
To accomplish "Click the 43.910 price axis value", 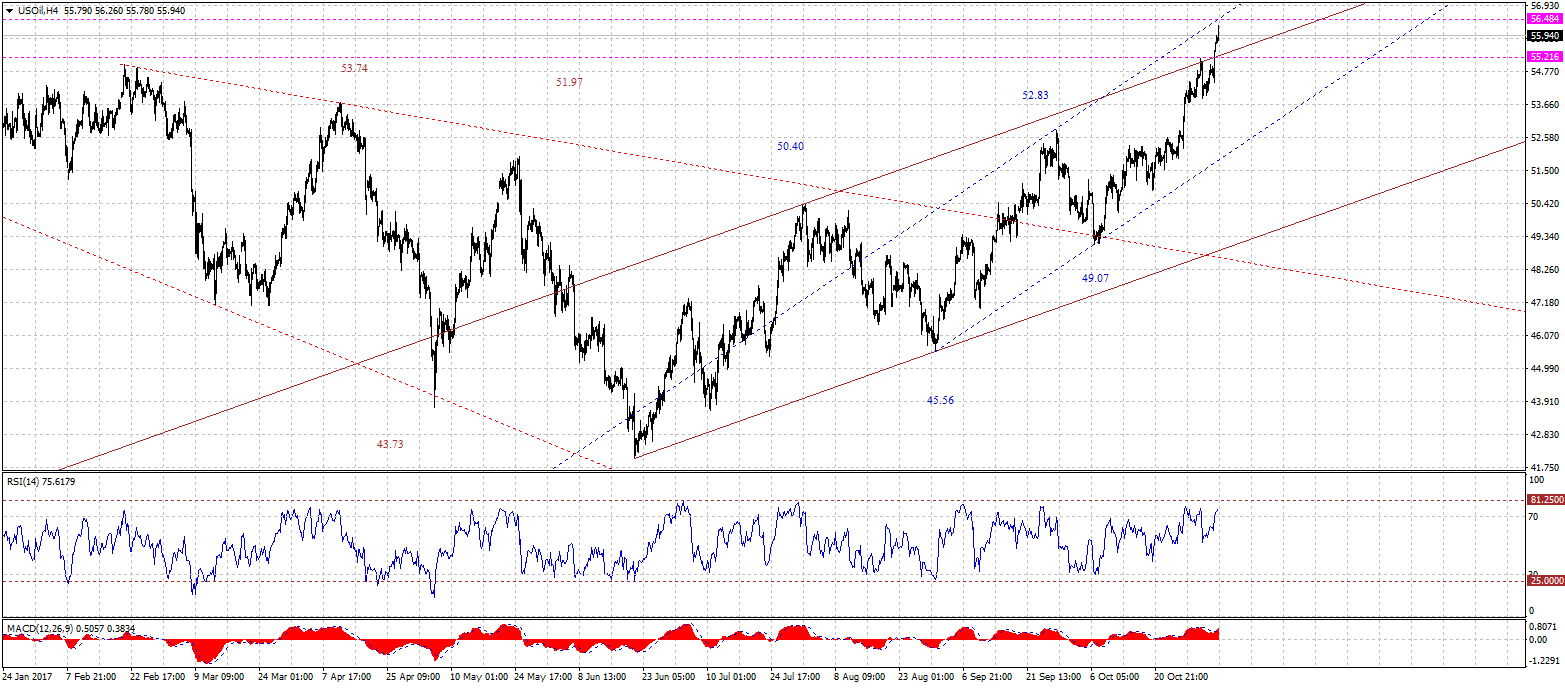I will click(x=1544, y=402).
